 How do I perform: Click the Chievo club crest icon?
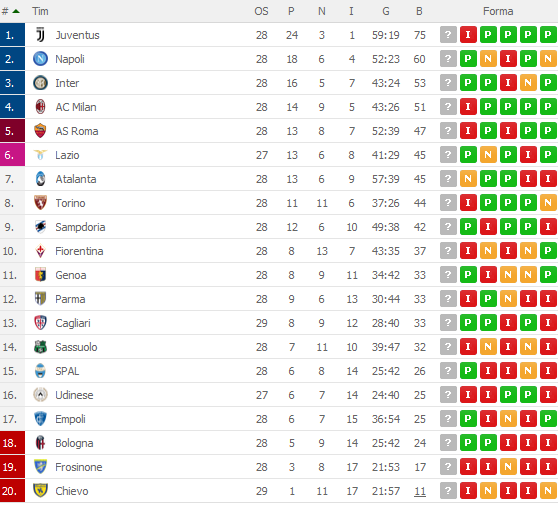tap(40, 490)
